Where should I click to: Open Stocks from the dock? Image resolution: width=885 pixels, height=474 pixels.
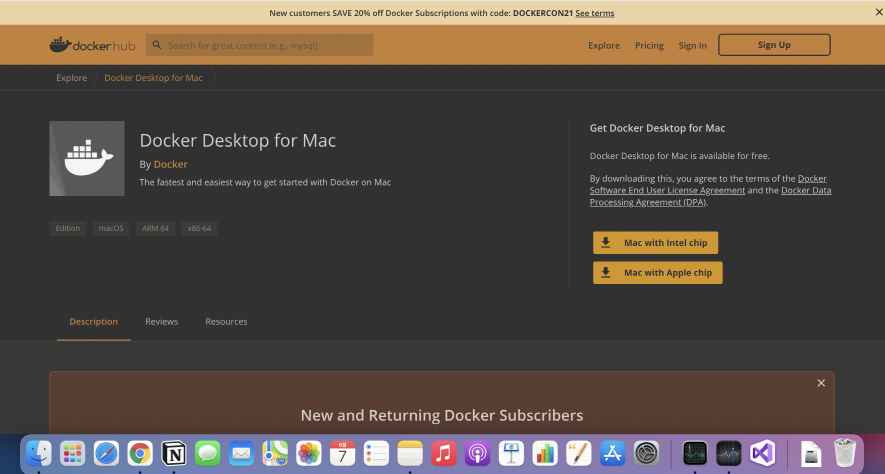729,453
